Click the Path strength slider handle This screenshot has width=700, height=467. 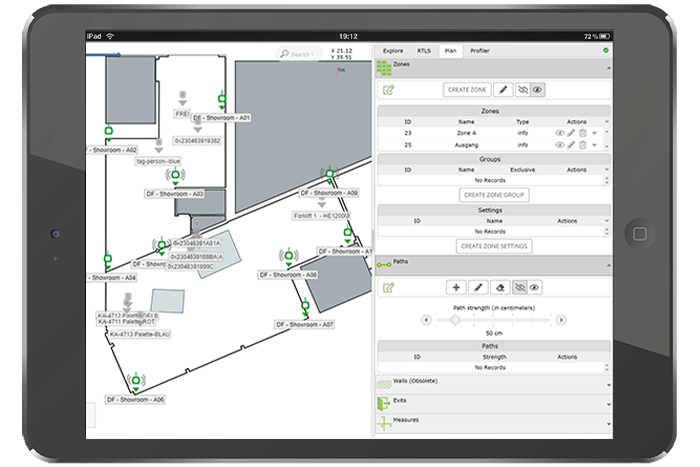pos(456,320)
